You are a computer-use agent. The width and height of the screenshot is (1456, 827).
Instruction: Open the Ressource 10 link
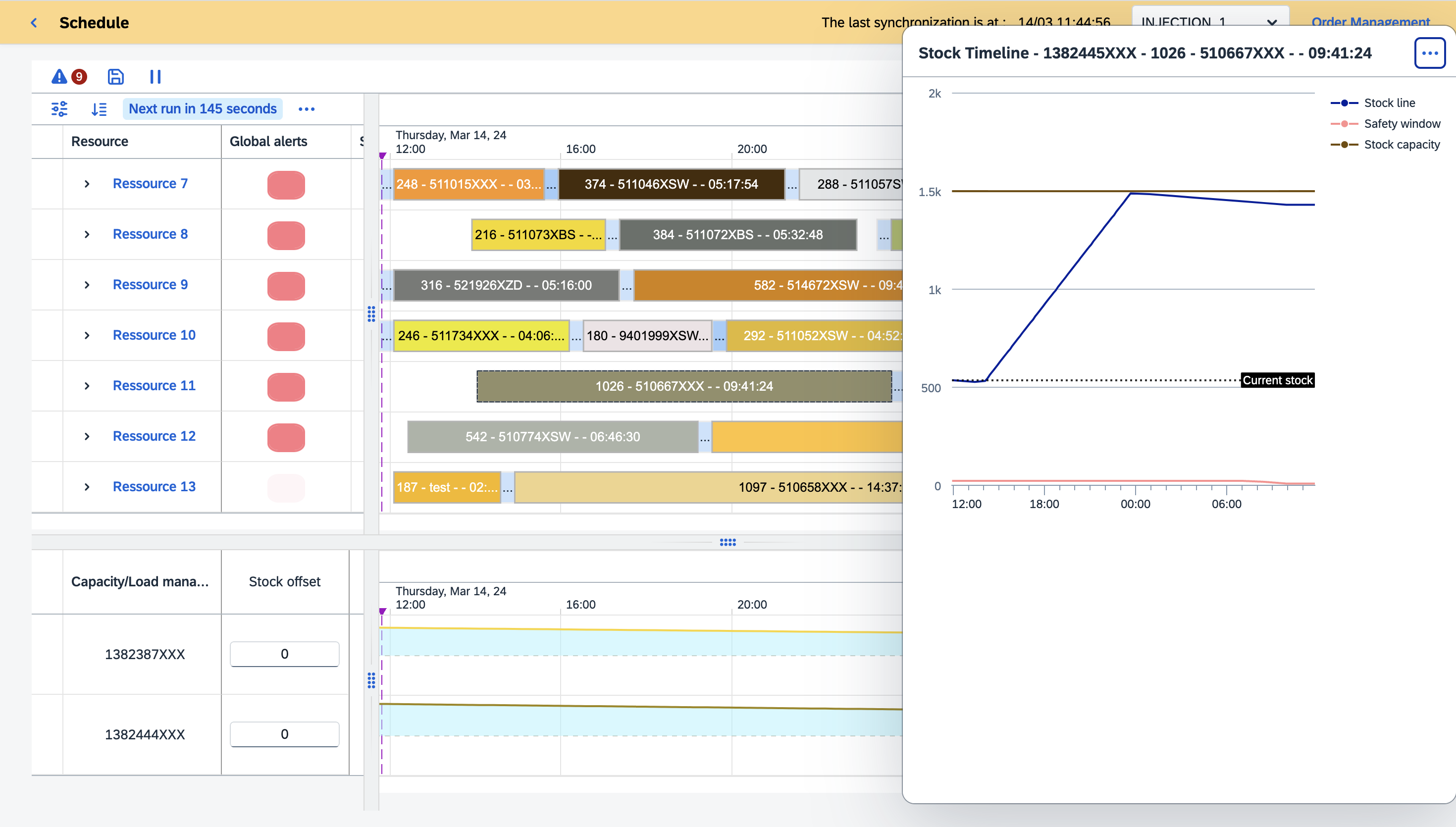click(154, 335)
